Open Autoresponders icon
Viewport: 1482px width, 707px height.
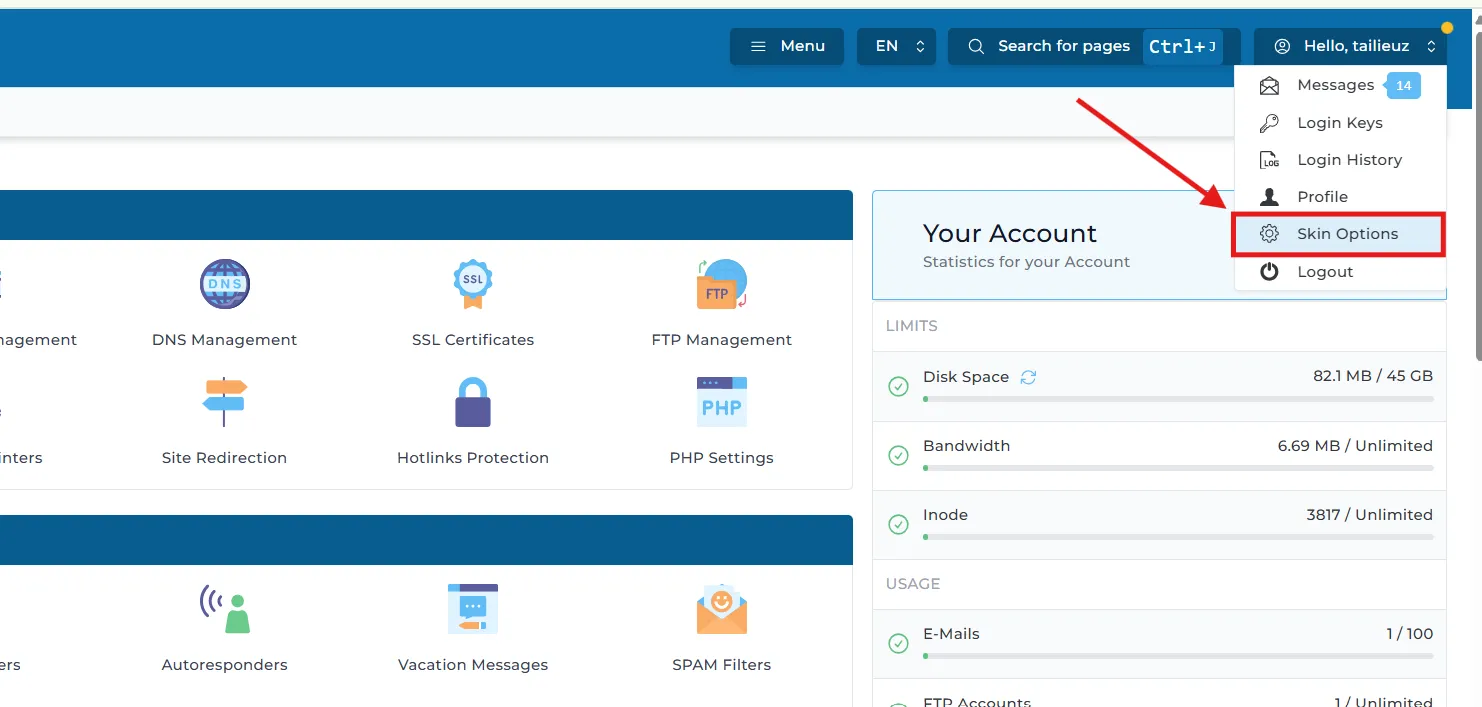pyautogui.click(x=224, y=609)
